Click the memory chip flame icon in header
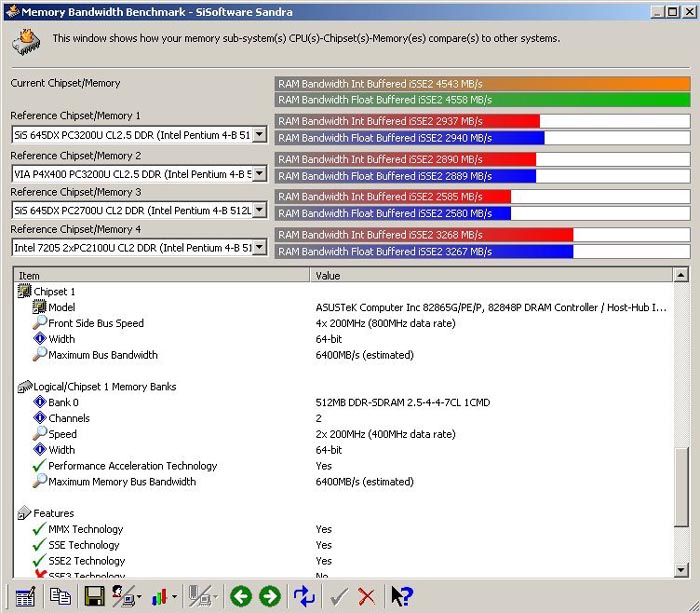This screenshot has width=700, height=613. [27, 42]
